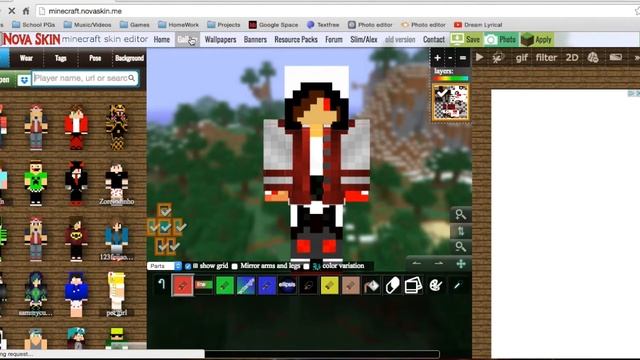This screenshot has height=360, width=640.
Task: Open the color palette tool
Action: [435, 285]
